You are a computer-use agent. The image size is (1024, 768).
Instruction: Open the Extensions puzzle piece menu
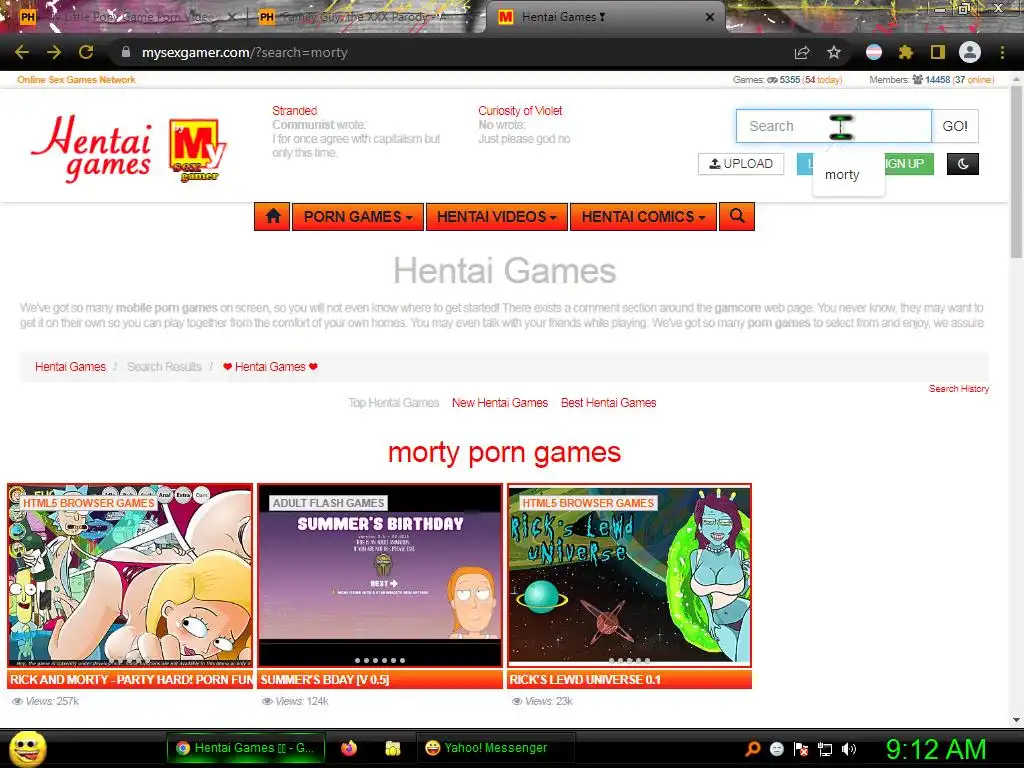click(x=905, y=52)
